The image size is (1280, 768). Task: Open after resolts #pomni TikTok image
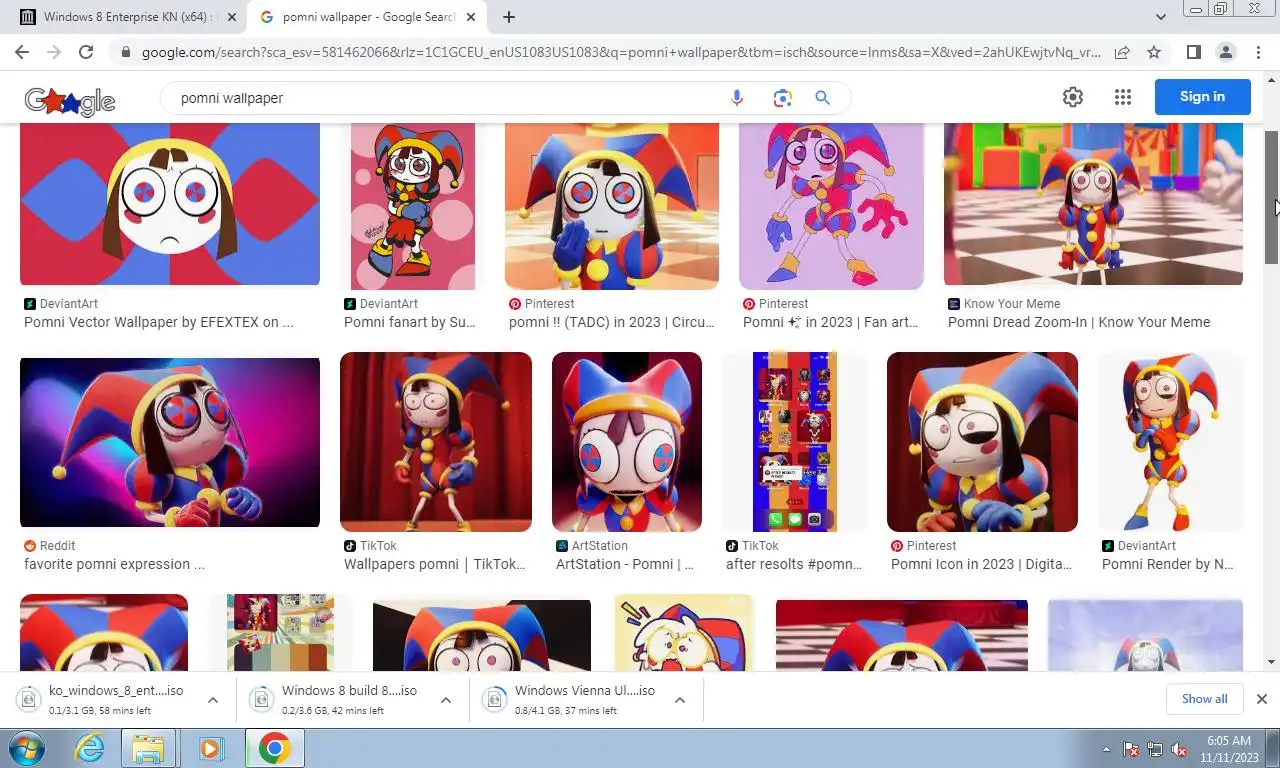click(x=795, y=442)
